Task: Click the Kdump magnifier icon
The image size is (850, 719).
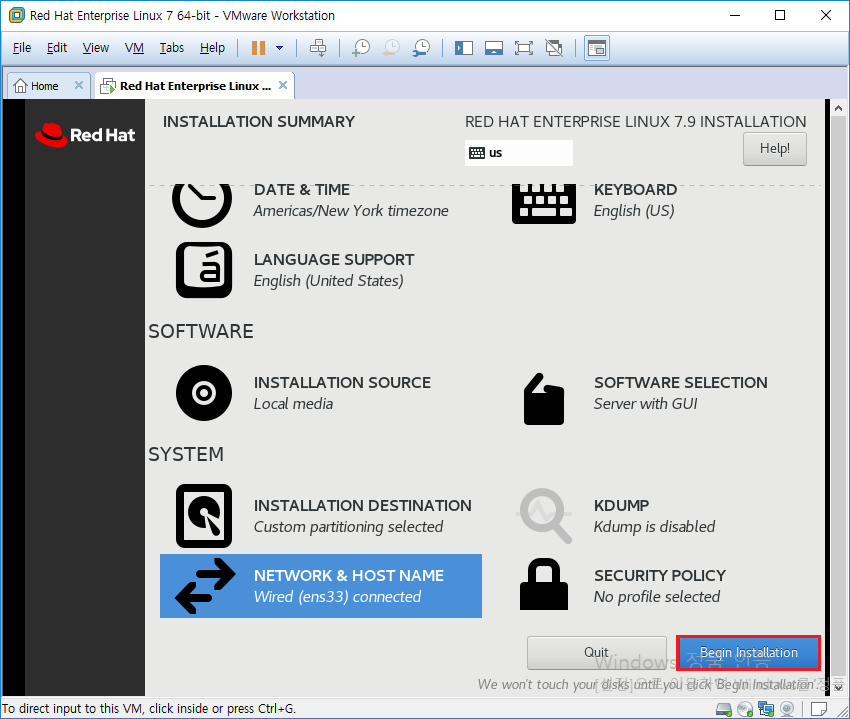Action: tap(545, 516)
